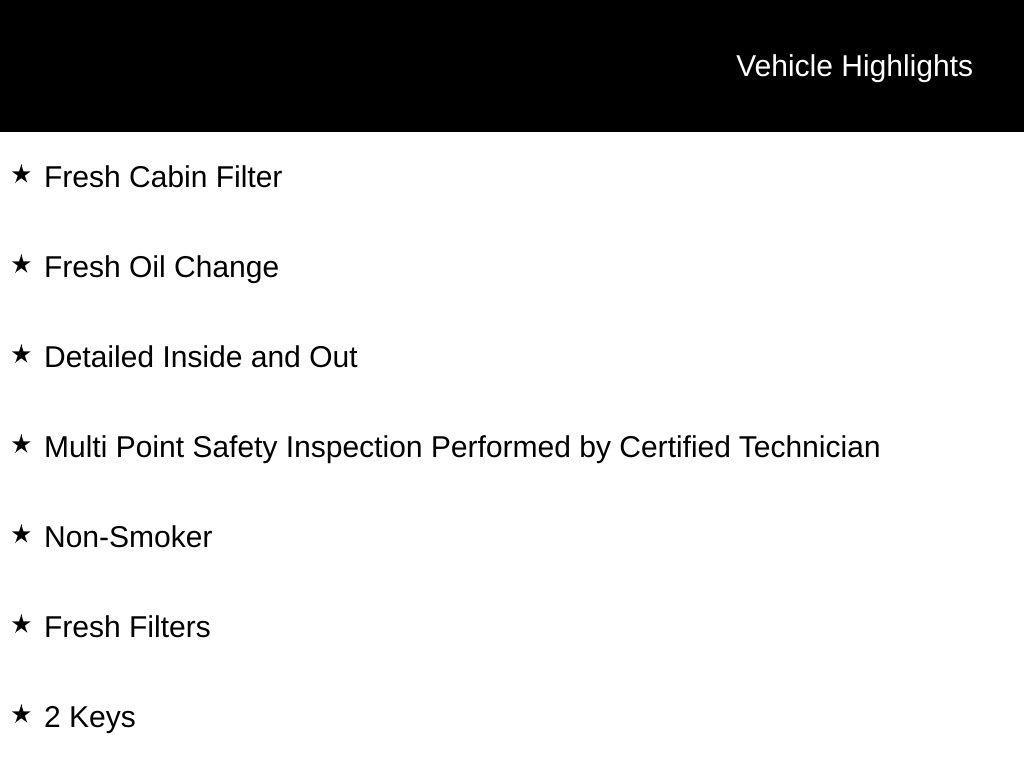Click the word Performed in the list
The image size is (1024, 768).
(501, 447)
